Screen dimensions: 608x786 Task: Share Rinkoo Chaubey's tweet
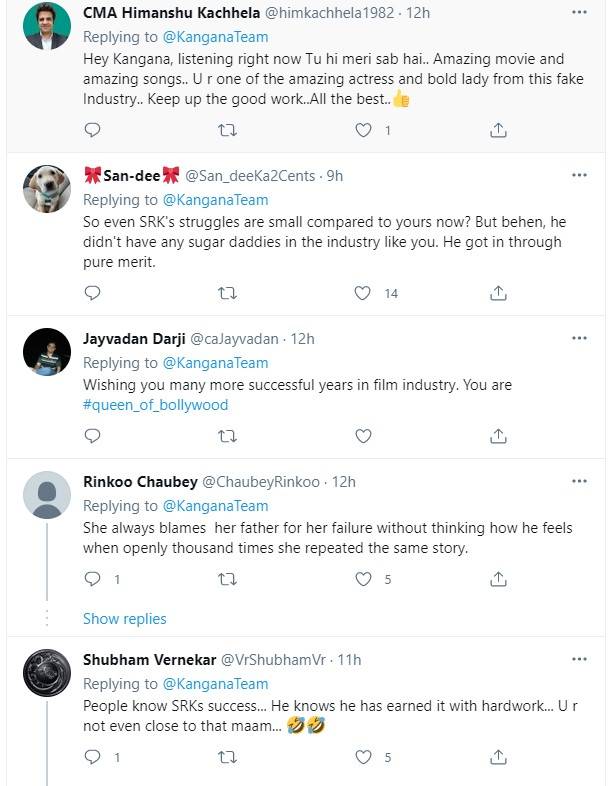coord(498,579)
